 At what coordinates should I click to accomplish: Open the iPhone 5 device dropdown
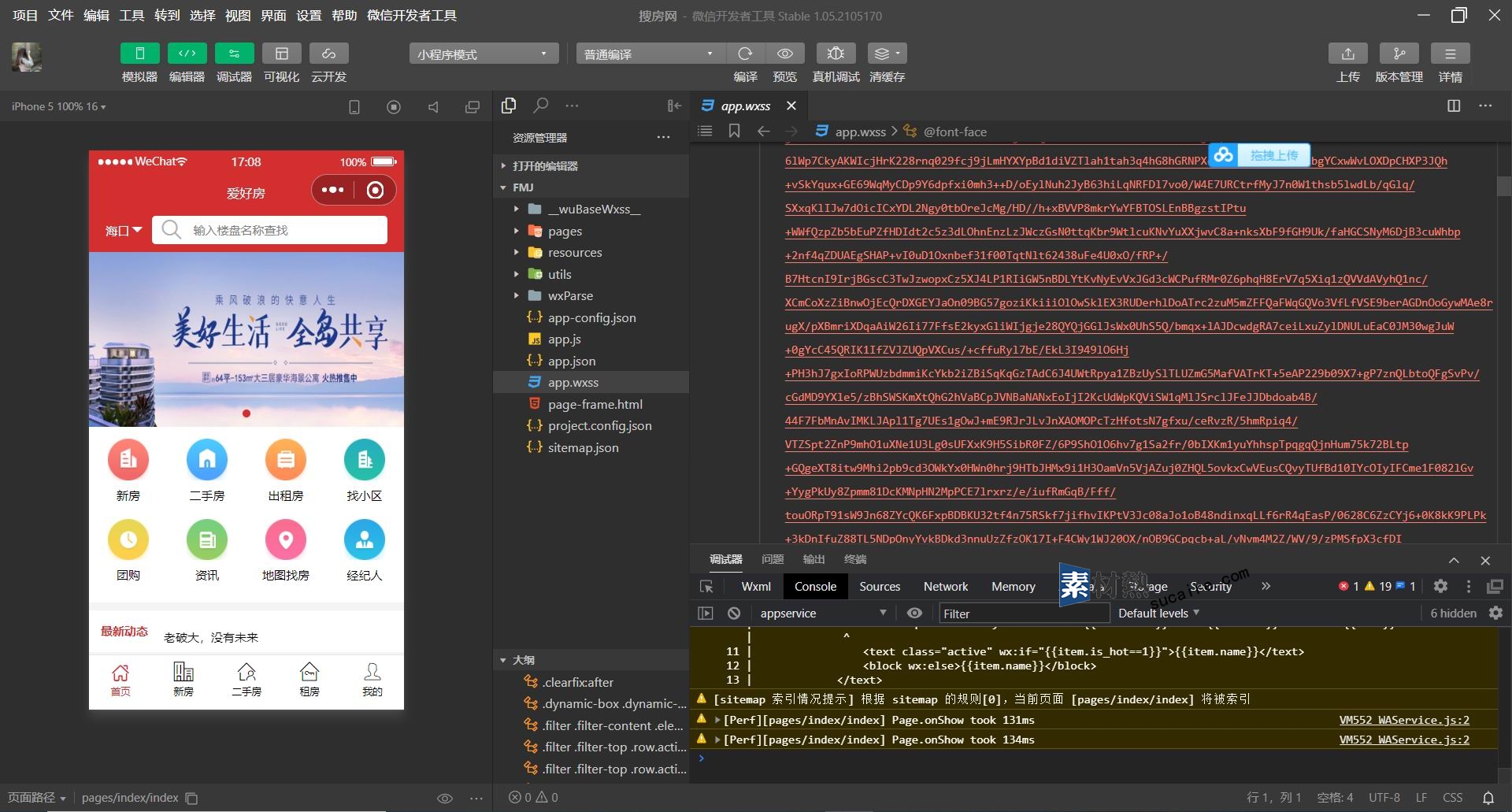coord(58,106)
